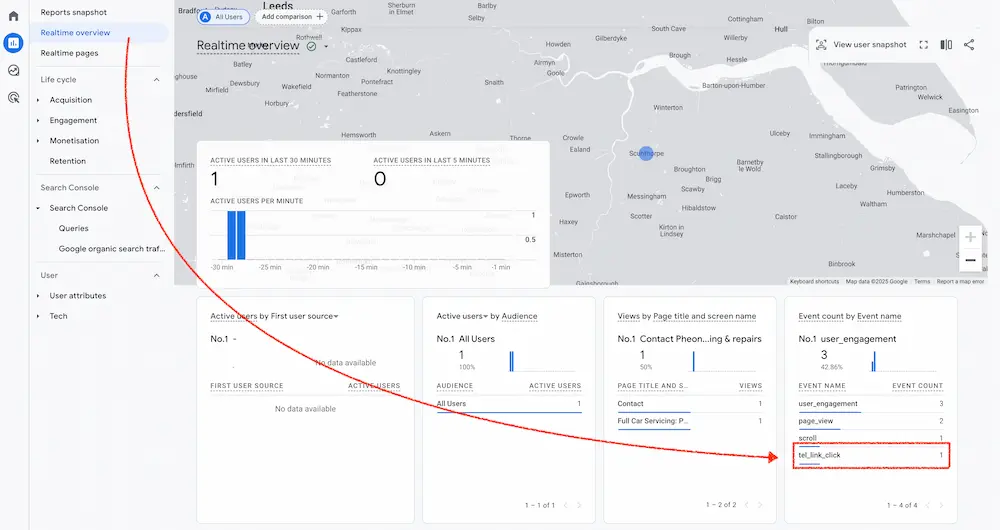Screen dimensions: 1000x530
Task: Go to previous page in Event count card
Action: 928,505
